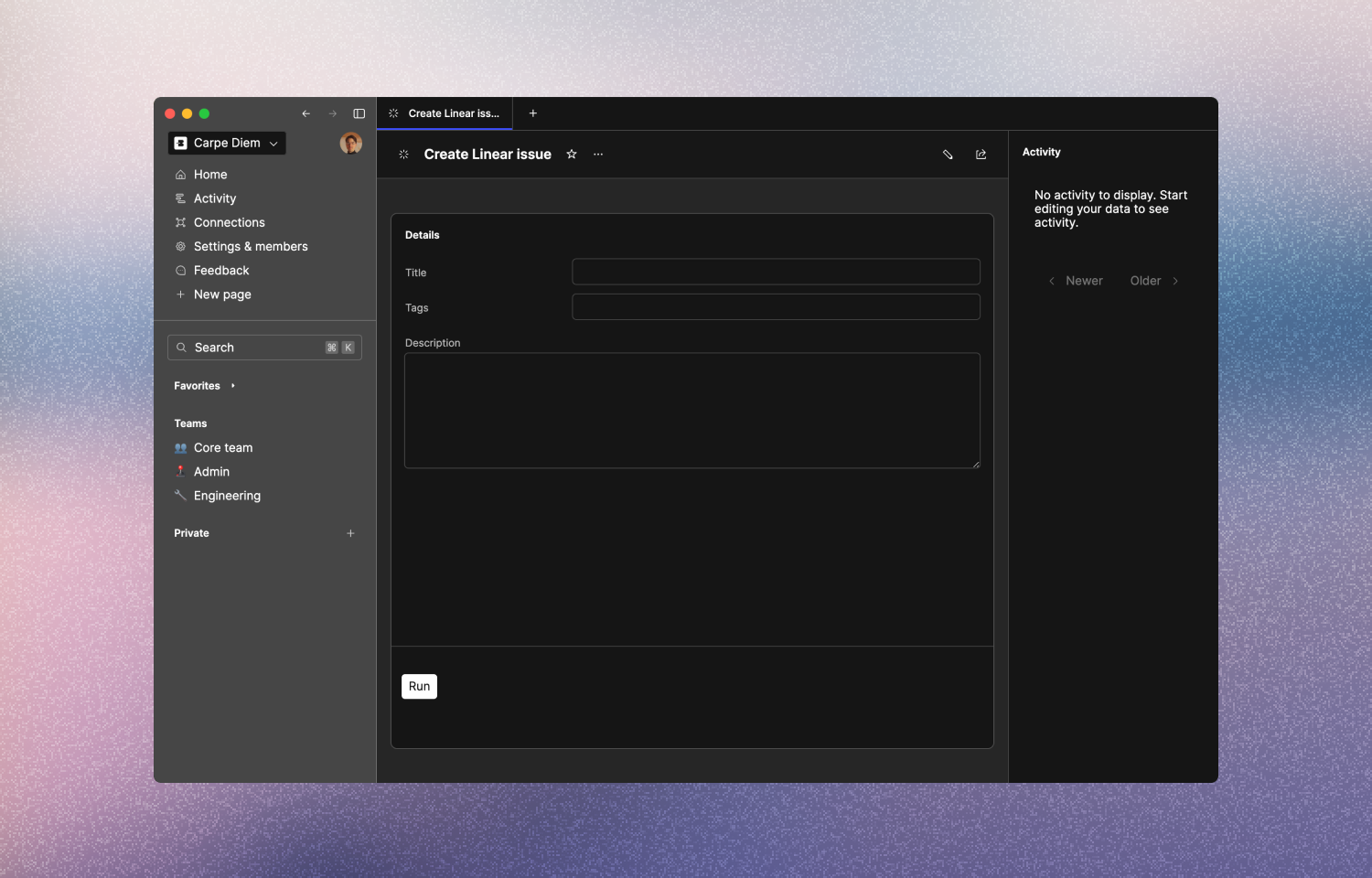Image resolution: width=1372 pixels, height=878 pixels.
Task: Select the Create Linear issue tab
Action: pos(445,113)
